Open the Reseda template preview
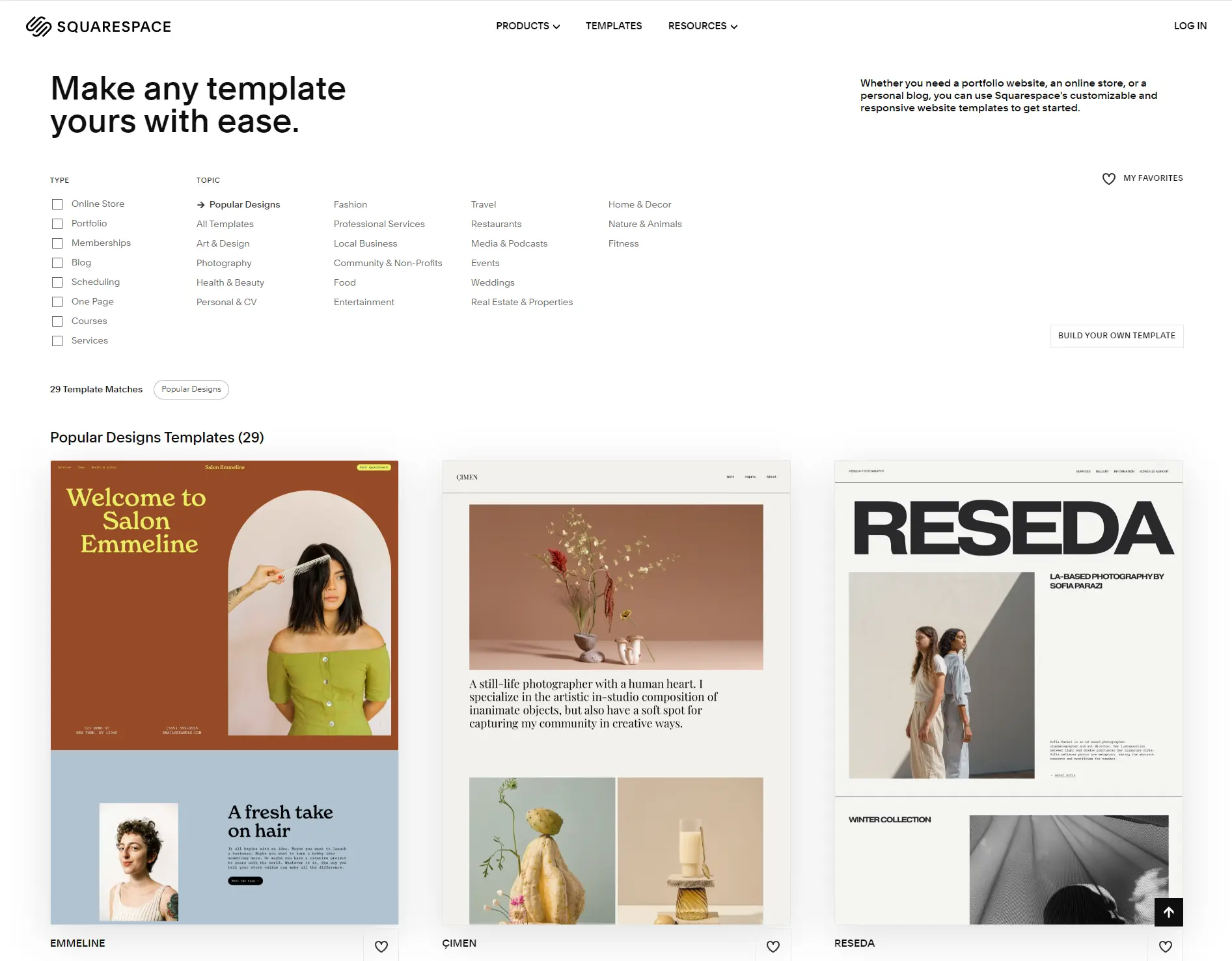1232x961 pixels. tap(1009, 692)
